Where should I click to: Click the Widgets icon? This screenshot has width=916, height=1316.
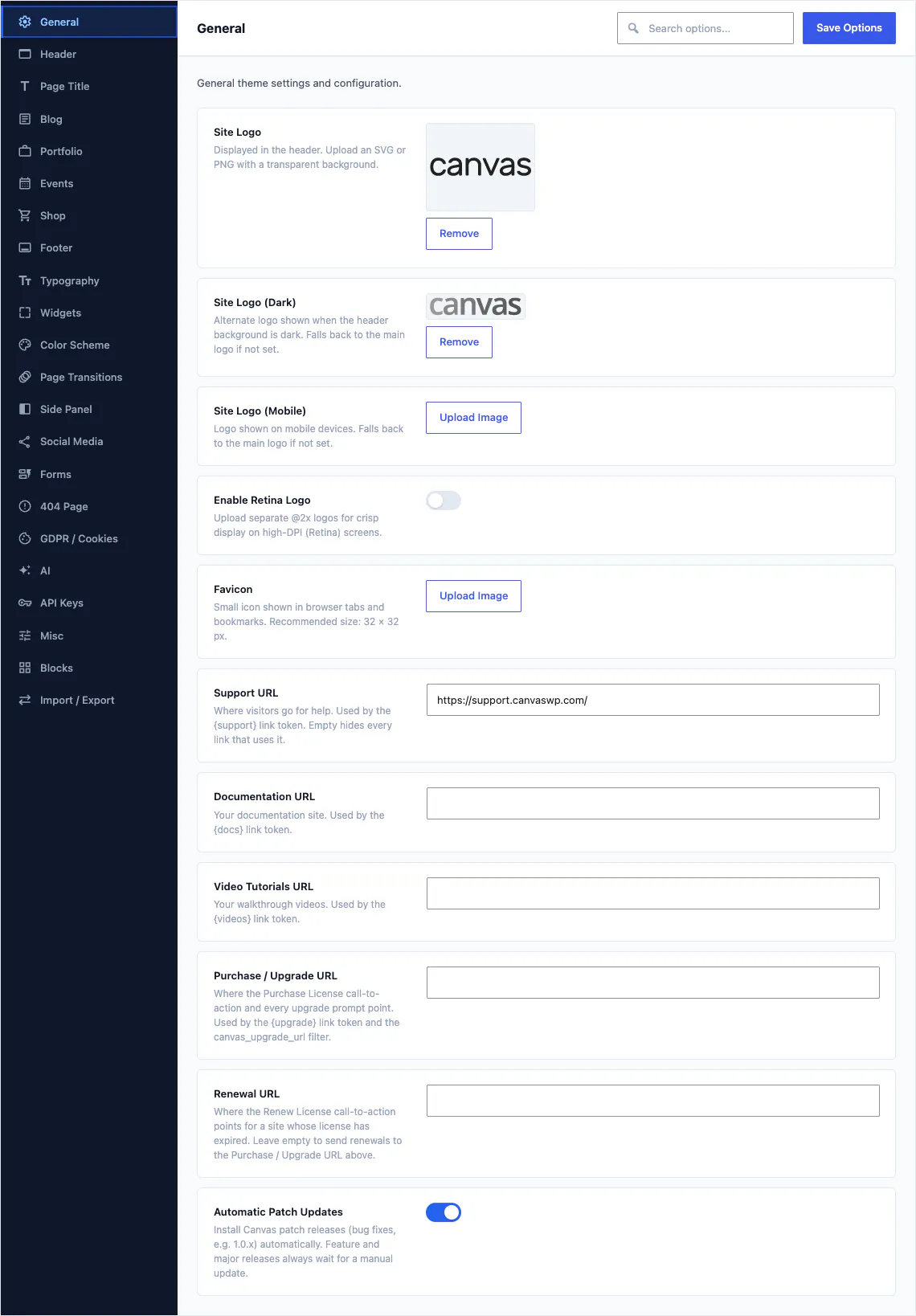tap(25, 313)
